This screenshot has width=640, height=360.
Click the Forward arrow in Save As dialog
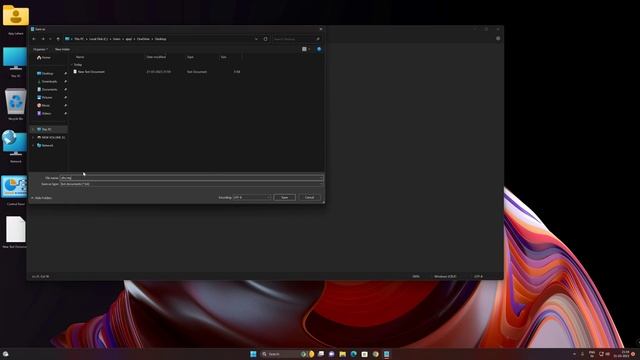[43, 39]
